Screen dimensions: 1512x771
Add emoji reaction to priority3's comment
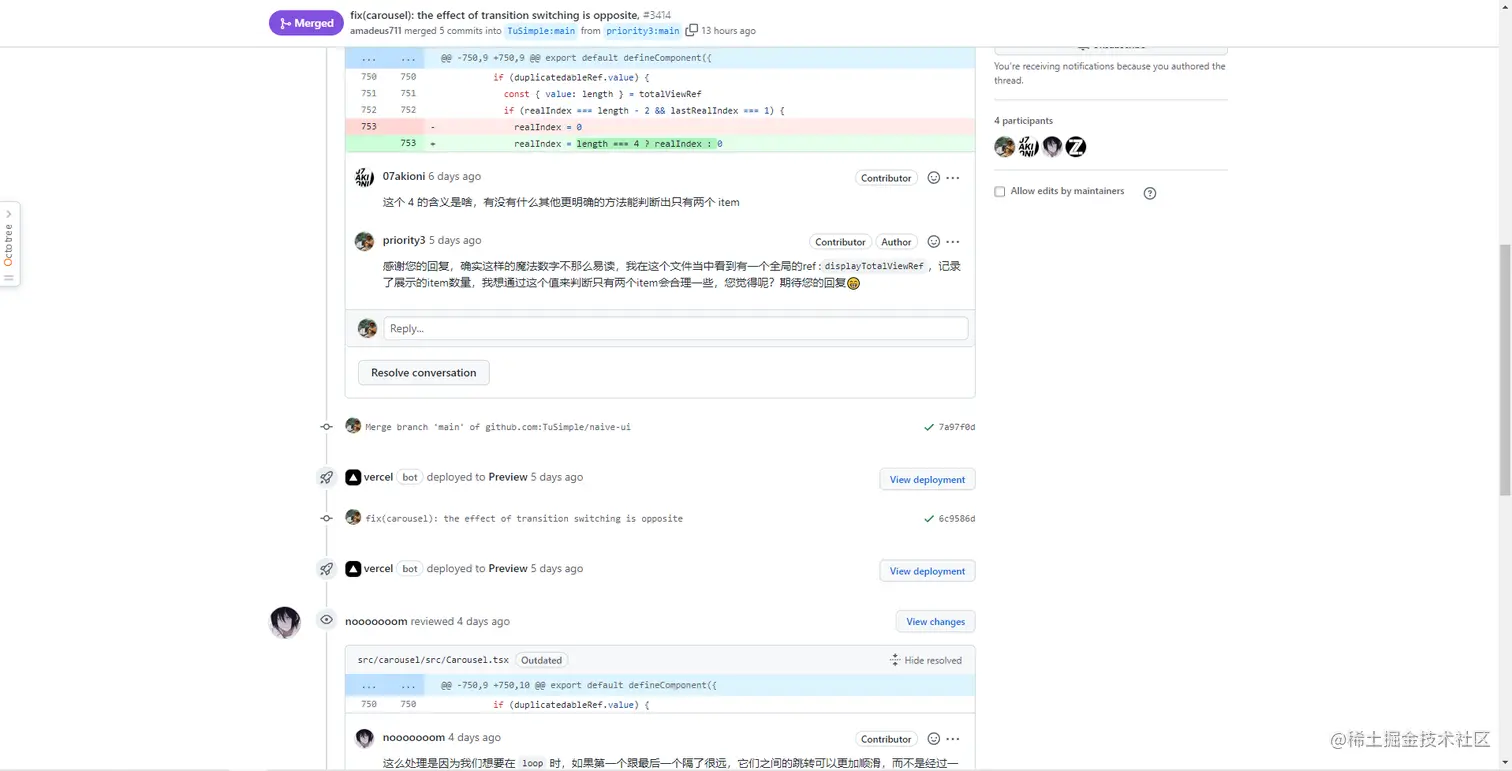pyautogui.click(x=933, y=242)
